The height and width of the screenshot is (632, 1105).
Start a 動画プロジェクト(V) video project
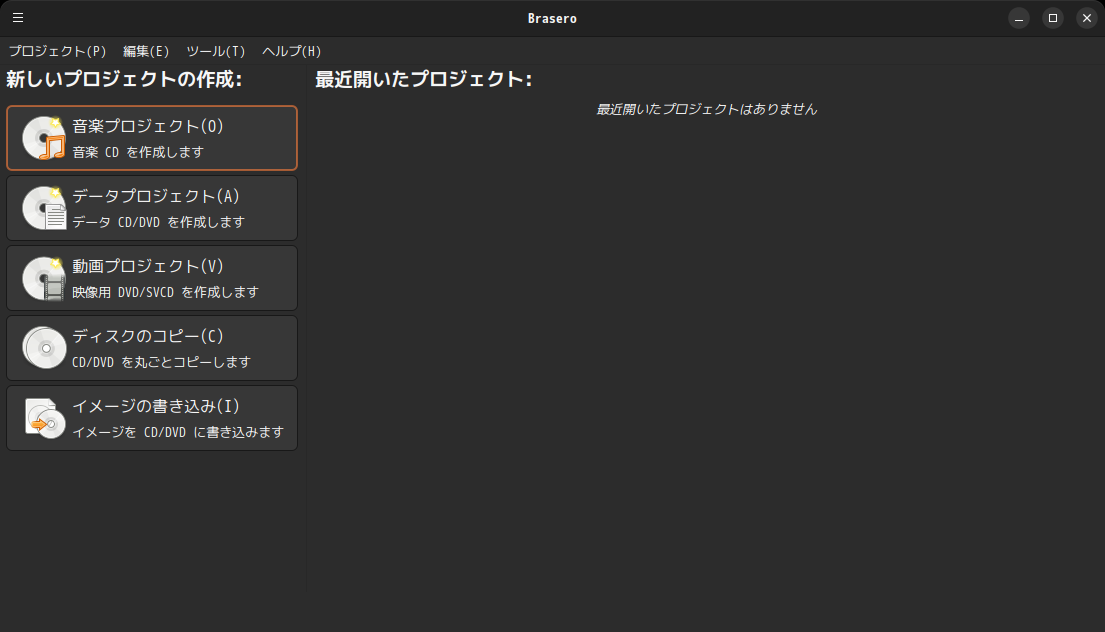[x=152, y=278]
